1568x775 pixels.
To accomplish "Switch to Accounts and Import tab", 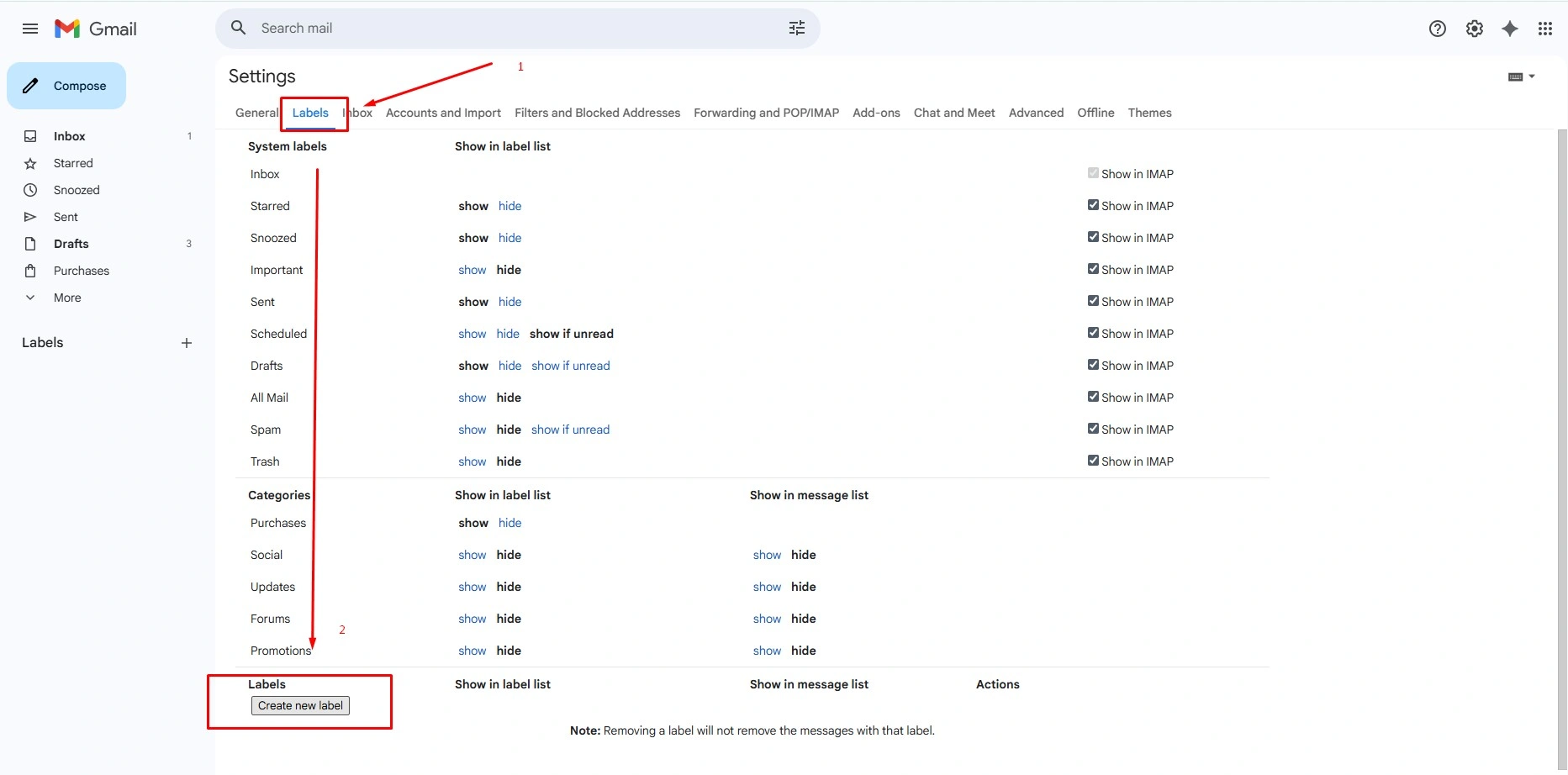I will tap(443, 113).
